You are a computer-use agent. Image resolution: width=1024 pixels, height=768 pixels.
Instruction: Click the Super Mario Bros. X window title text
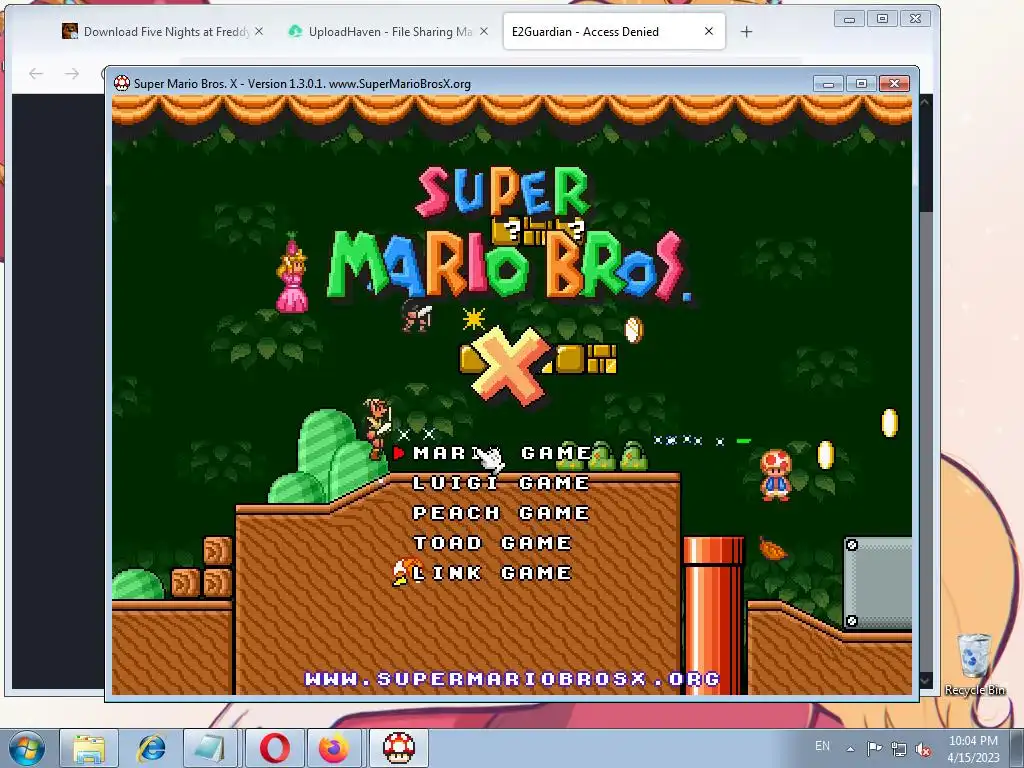click(302, 84)
